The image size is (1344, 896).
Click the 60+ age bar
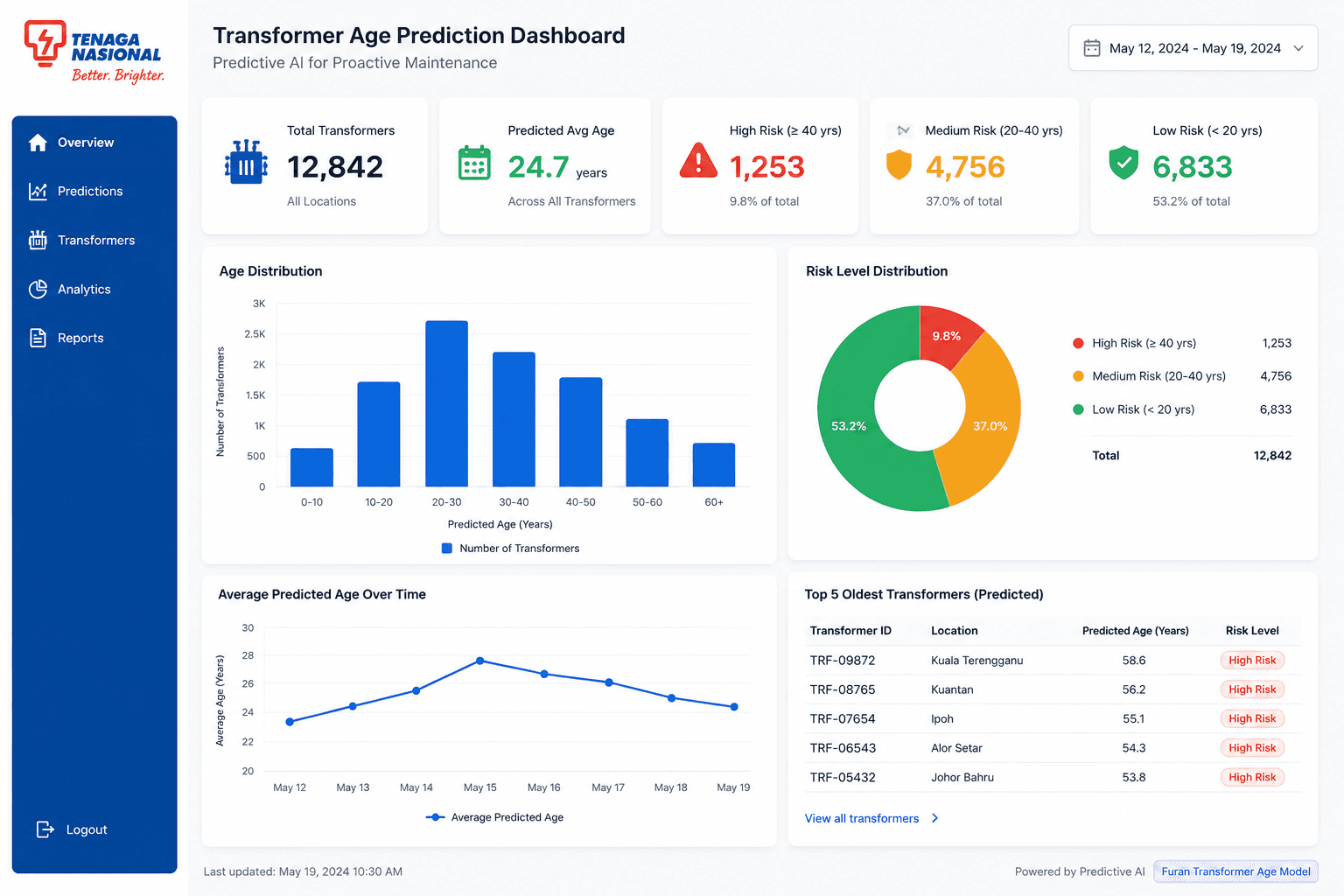(714, 465)
